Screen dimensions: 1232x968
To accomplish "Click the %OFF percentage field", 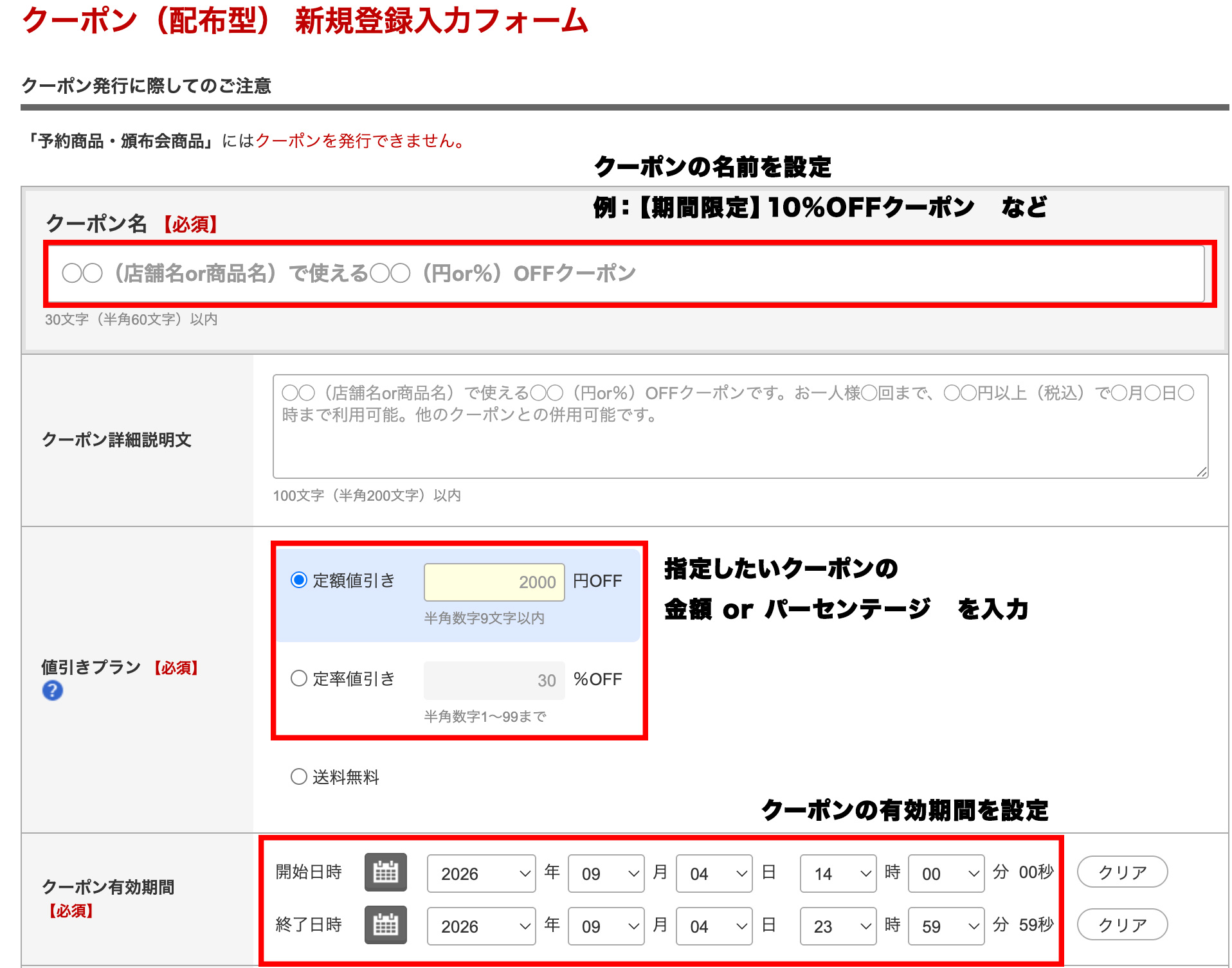I will click(494, 681).
